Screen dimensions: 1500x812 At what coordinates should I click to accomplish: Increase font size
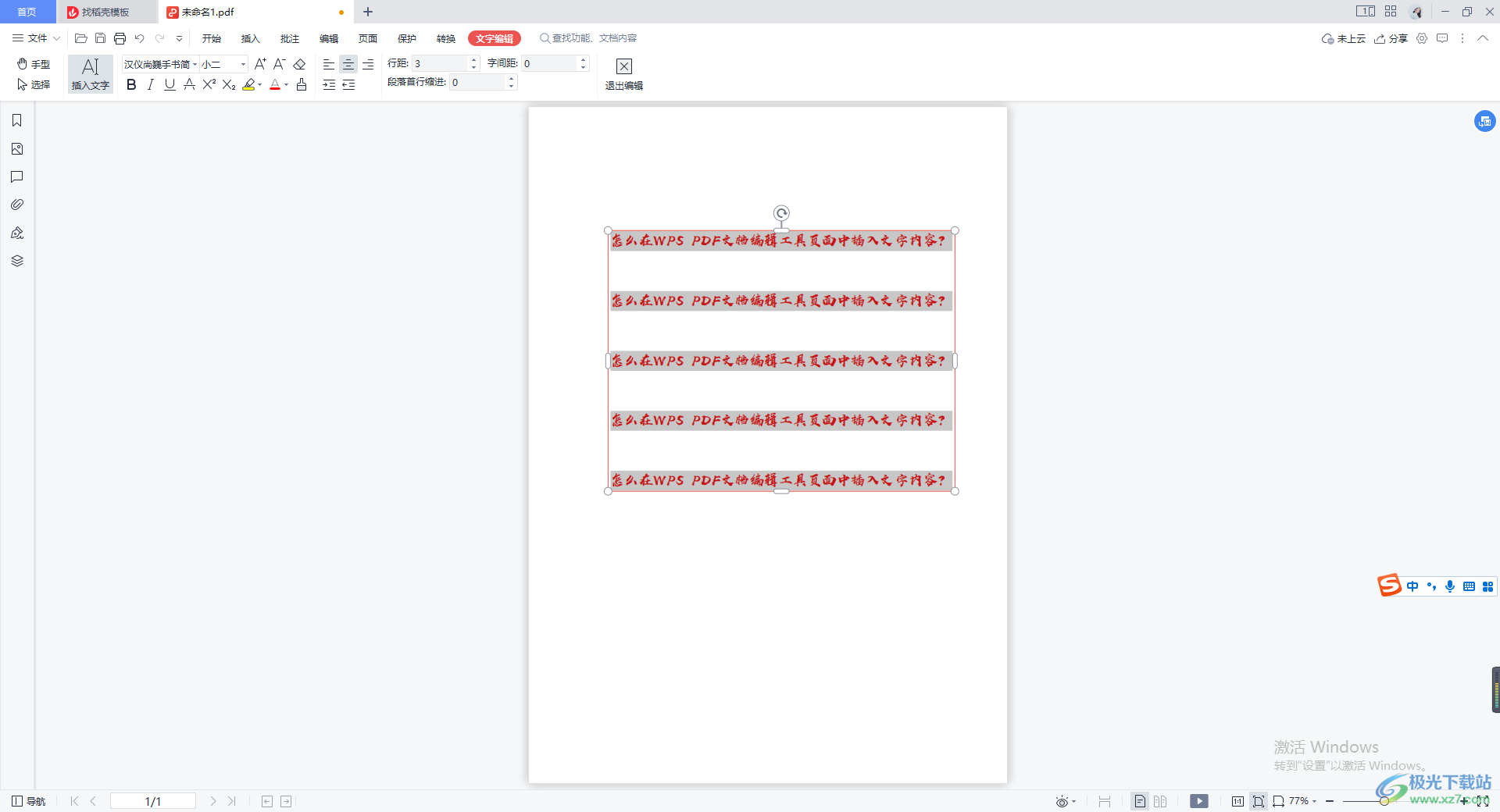260,64
